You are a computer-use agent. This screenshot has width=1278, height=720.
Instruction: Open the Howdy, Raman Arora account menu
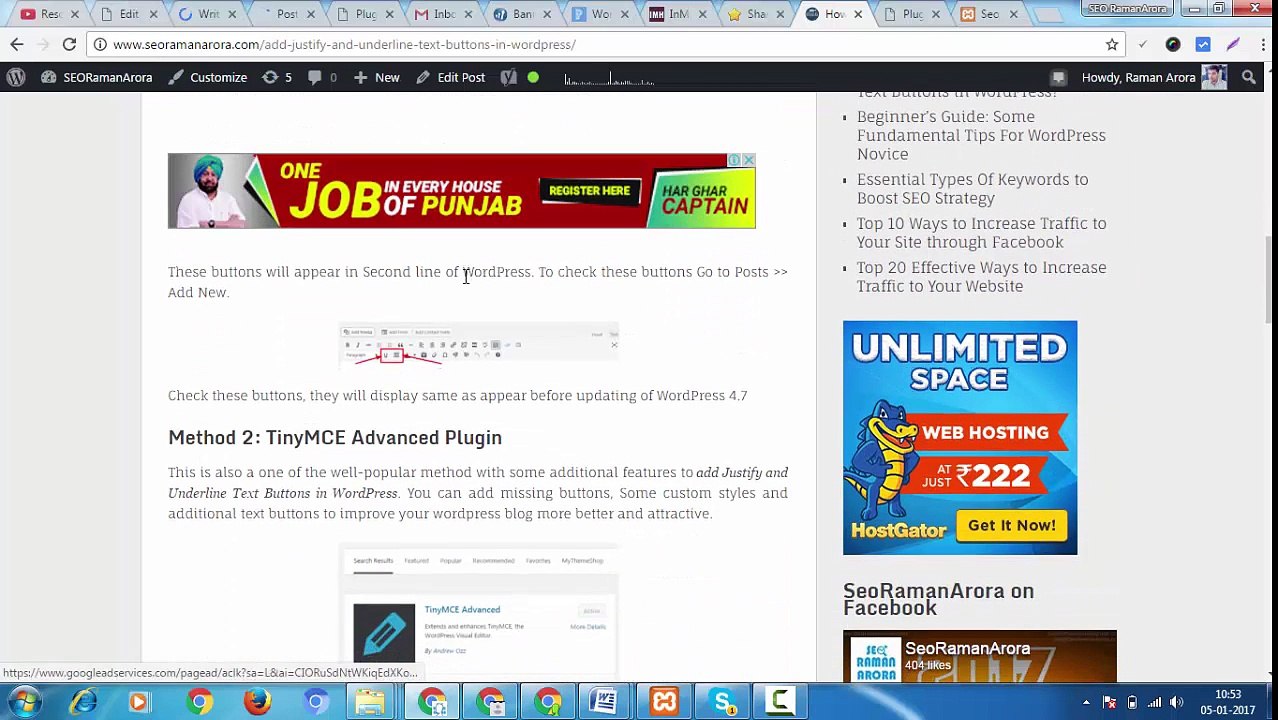coord(1153,77)
